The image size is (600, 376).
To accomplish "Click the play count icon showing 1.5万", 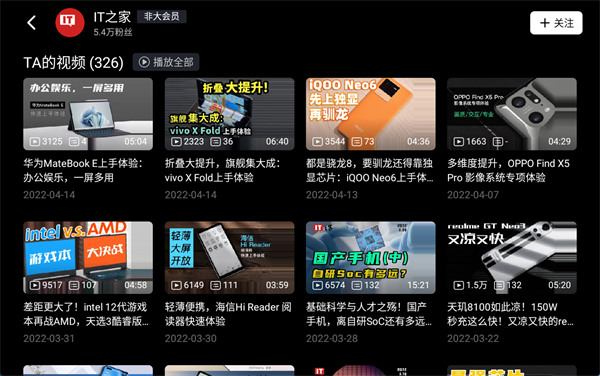I will click(459, 285).
